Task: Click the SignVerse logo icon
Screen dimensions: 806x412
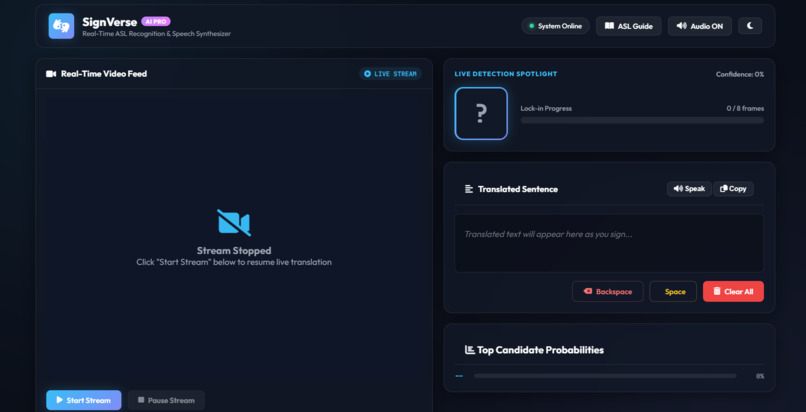Action: point(61,26)
